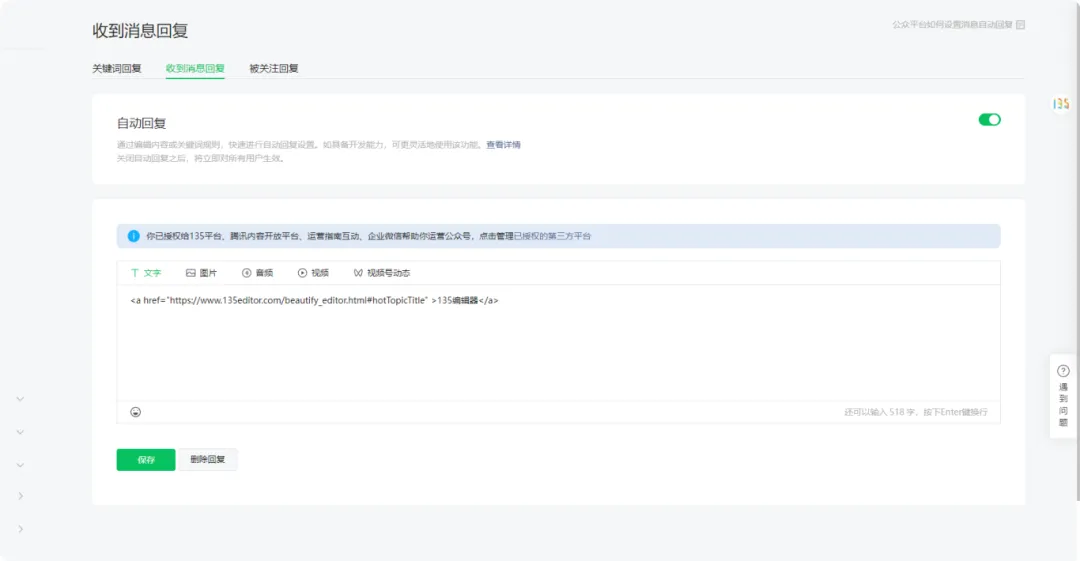
Task: Choose the 图片 reply type
Action: [x=201, y=273]
